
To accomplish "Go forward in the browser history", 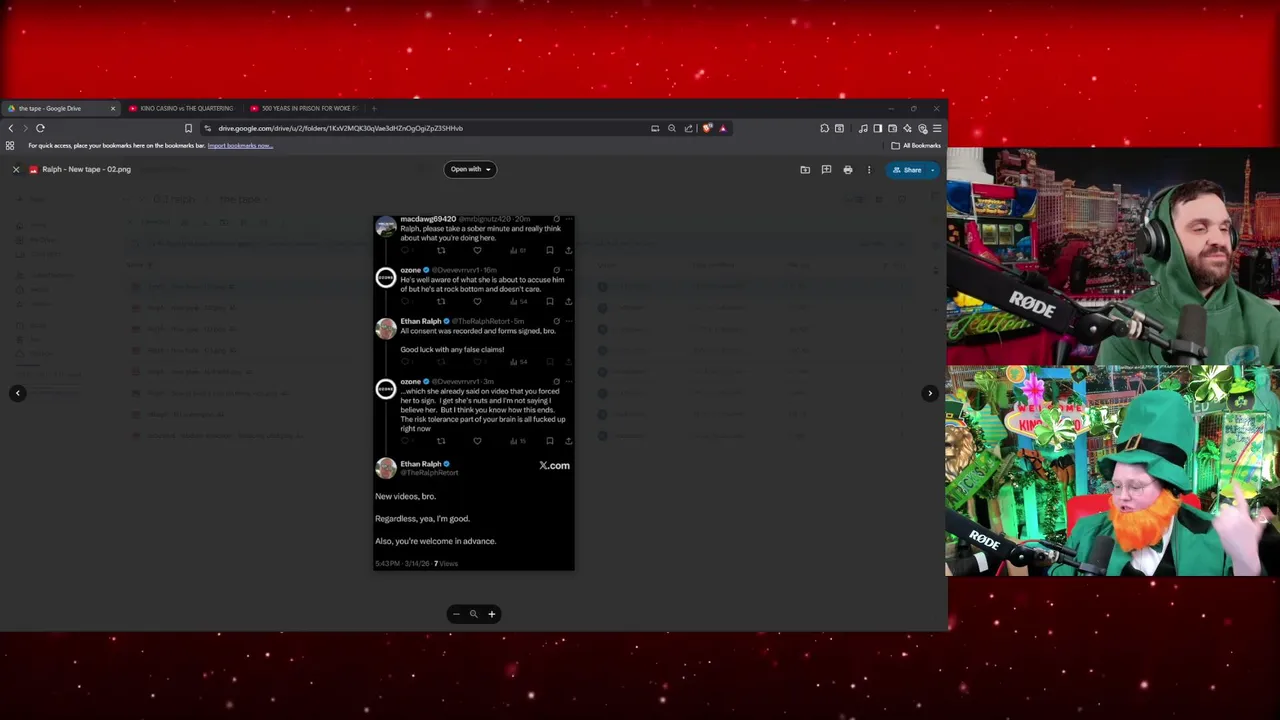I will [x=25, y=128].
